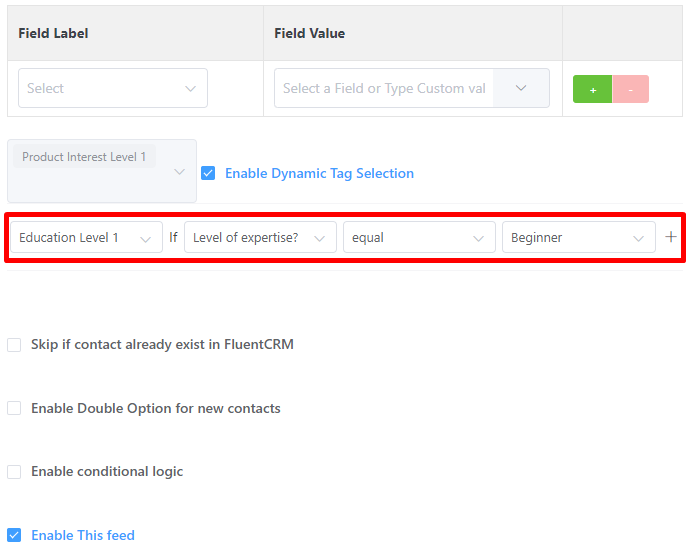
Task: Check Enable Double Option for new contacts
Action: 14,408
